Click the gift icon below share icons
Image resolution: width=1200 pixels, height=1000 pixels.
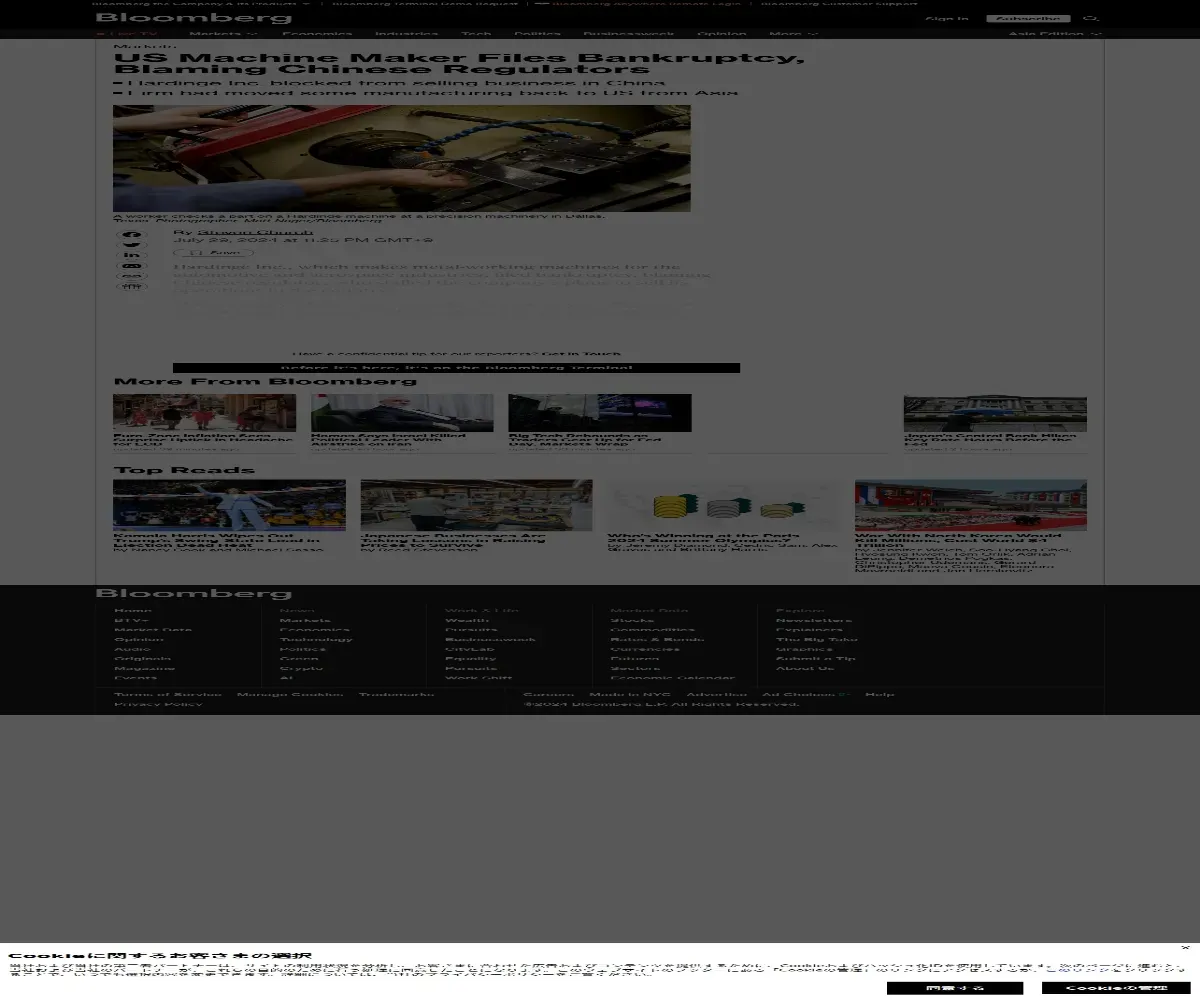[132, 287]
